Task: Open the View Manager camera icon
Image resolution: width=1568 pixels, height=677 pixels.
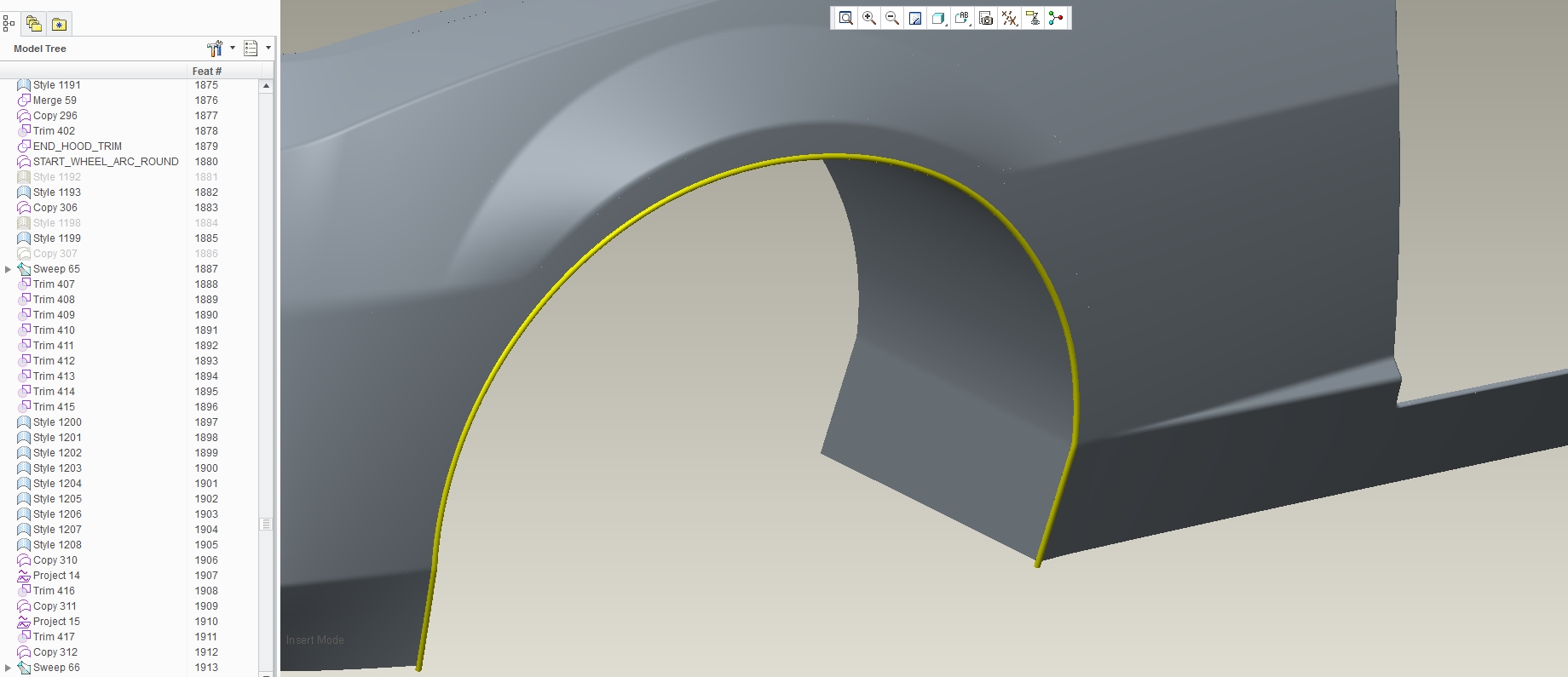Action: pyautogui.click(x=986, y=18)
